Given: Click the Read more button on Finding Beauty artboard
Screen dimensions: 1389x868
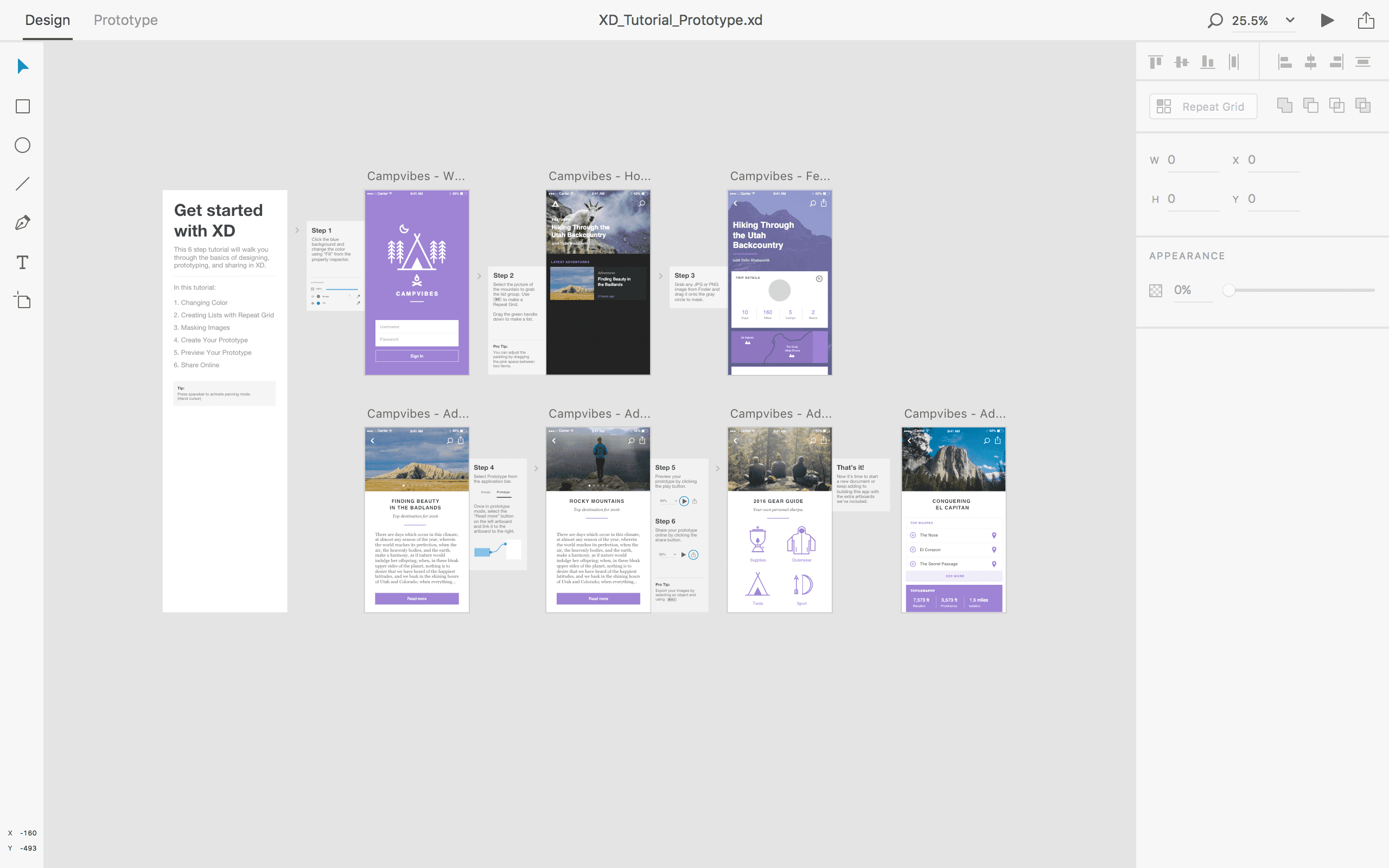Looking at the screenshot, I should [x=416, y=598].
